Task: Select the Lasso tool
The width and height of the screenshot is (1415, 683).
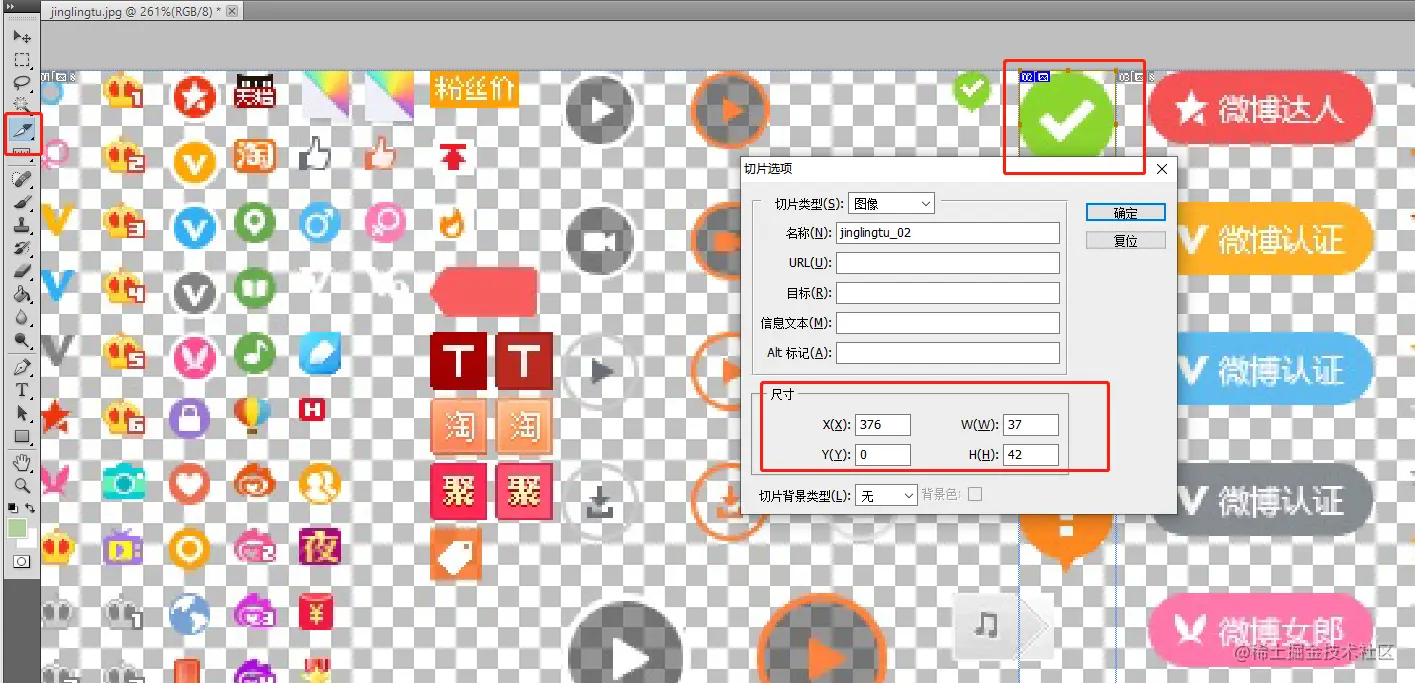Action: tap(22, 82)
